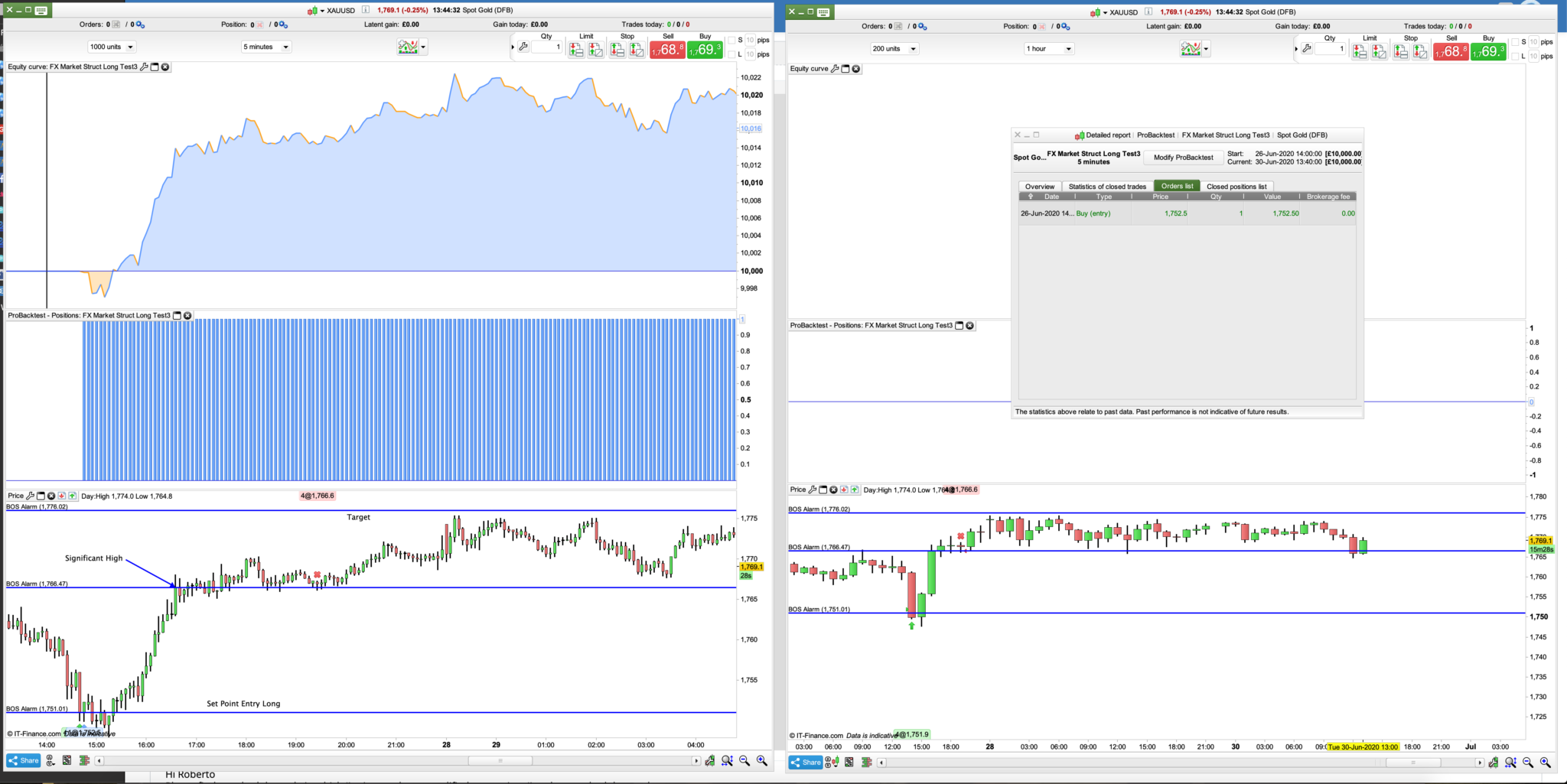This screenshot has height=784, width=1567.
Task: Open order settings gears beside Orders in left window
Action: click(140, 24)
